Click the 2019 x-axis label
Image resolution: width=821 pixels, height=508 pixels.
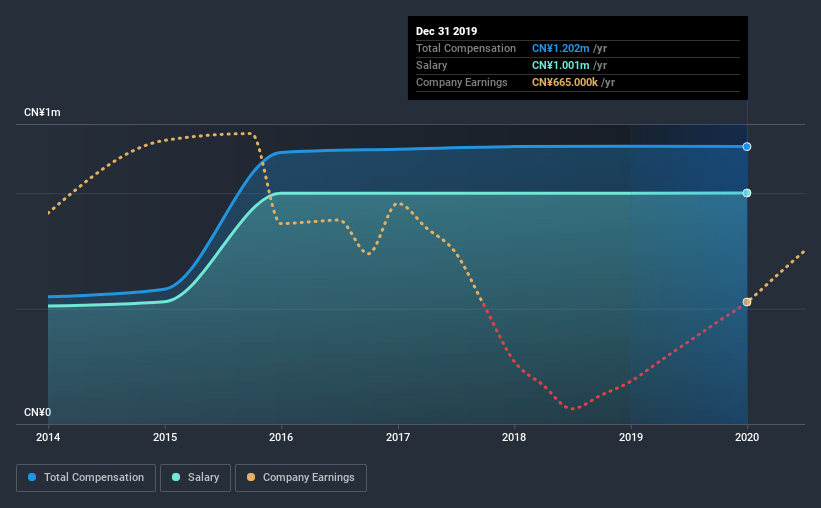631,437
